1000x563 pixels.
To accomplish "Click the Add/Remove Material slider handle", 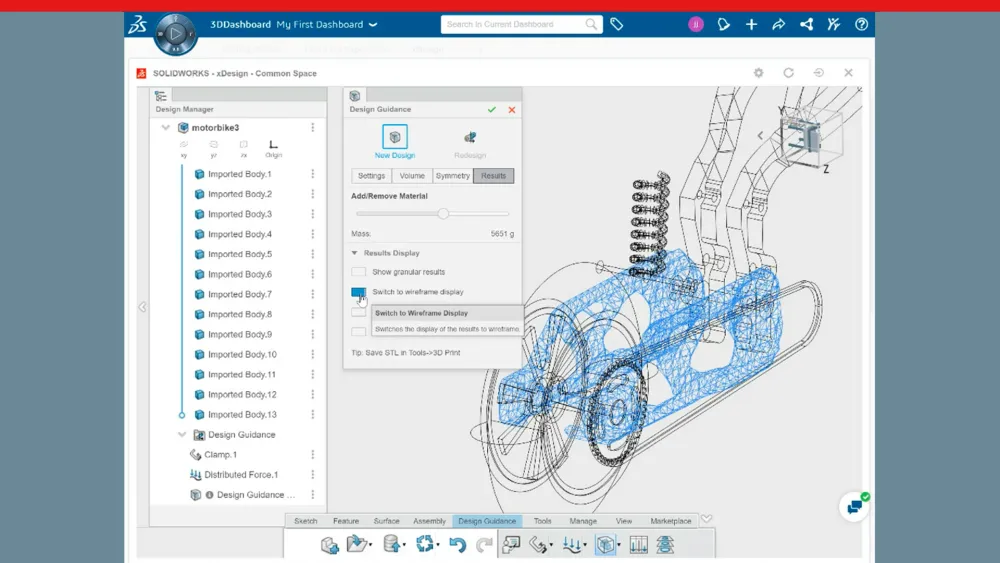I will coord(443,214).
